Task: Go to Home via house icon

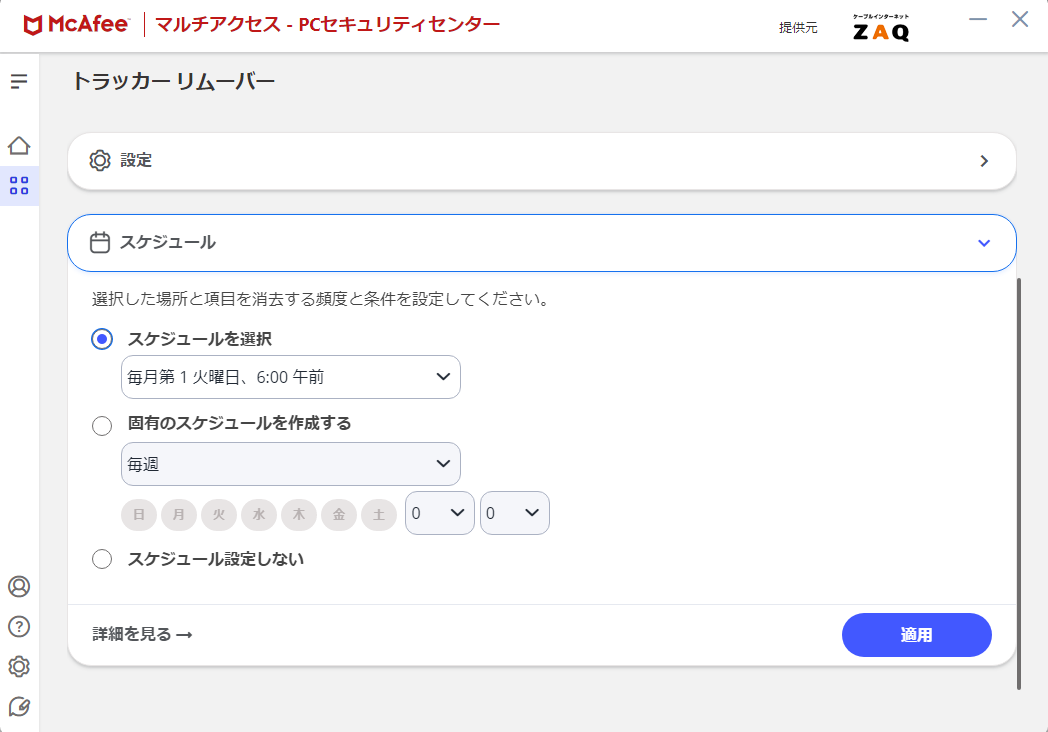Action: coord(19,146)
